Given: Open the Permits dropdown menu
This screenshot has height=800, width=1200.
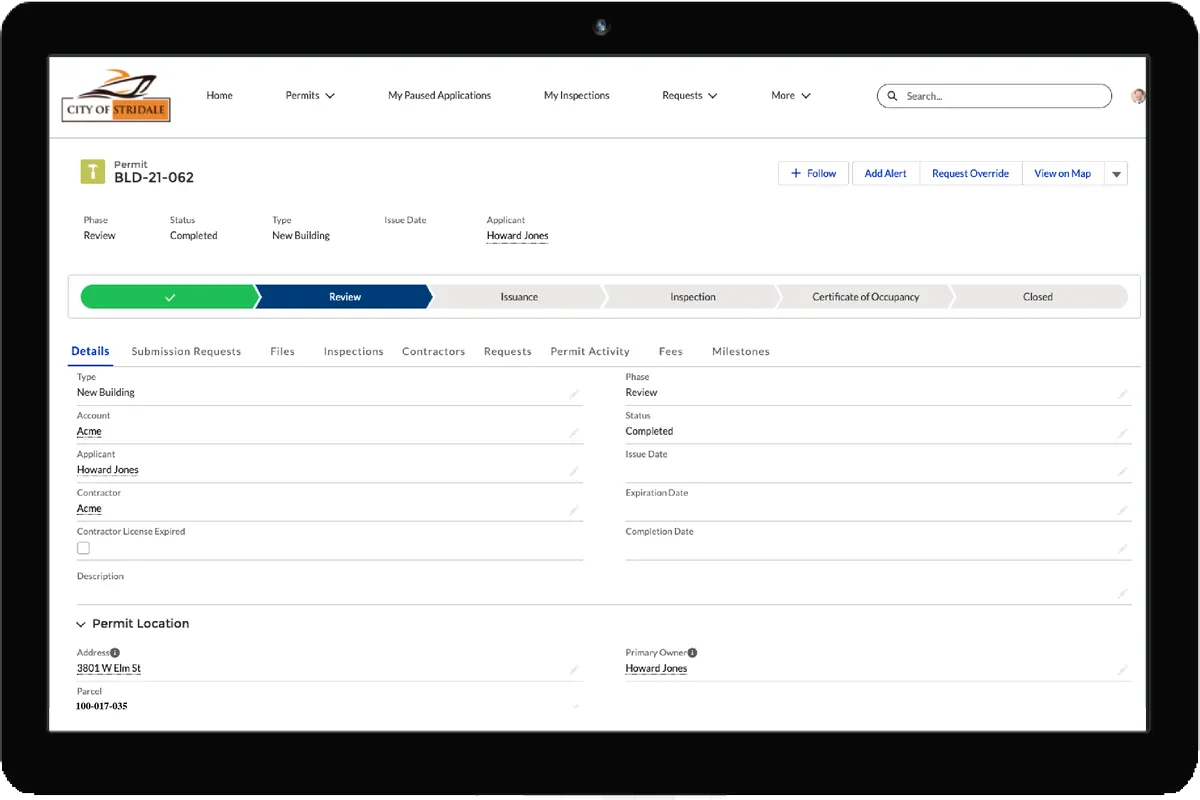Looking at the screenshot, I should tap(310, 96).
